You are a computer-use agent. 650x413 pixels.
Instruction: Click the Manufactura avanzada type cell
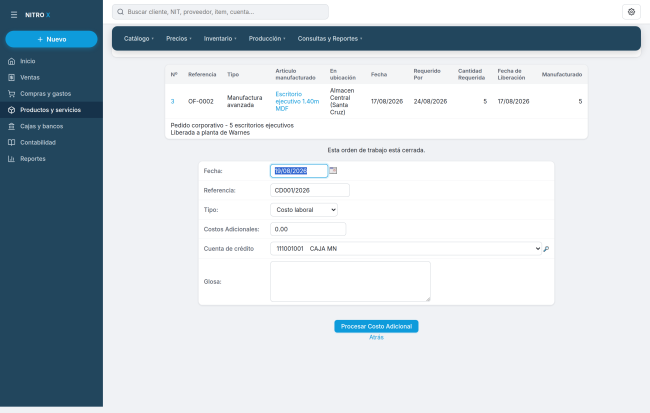(245, 102)
